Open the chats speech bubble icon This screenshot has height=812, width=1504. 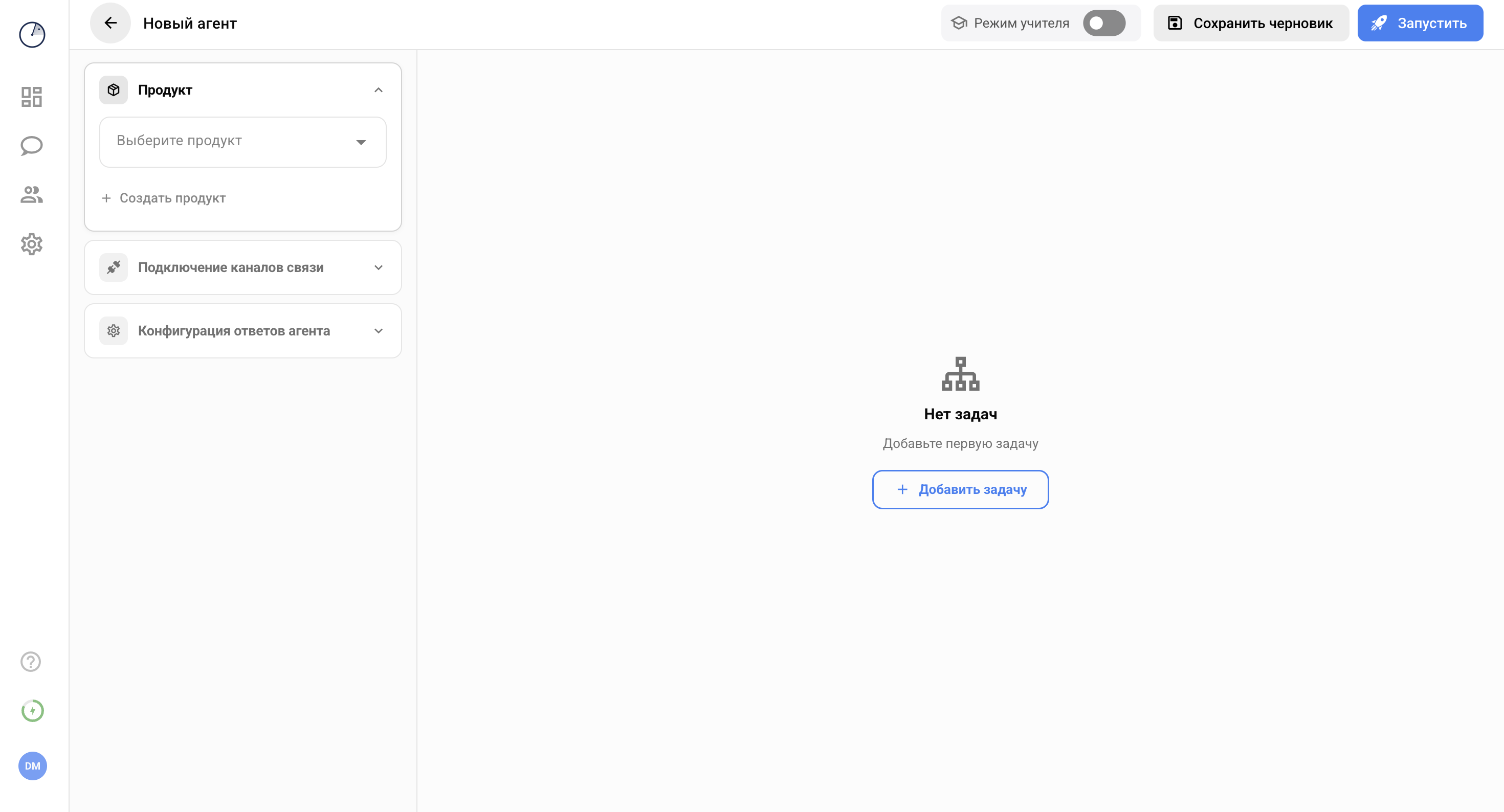coord(32,146)
